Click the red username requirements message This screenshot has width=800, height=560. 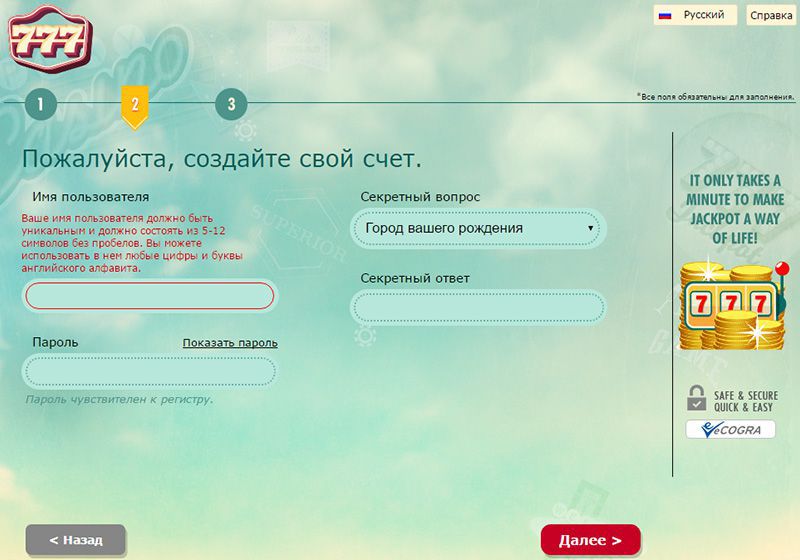[132, 243]
